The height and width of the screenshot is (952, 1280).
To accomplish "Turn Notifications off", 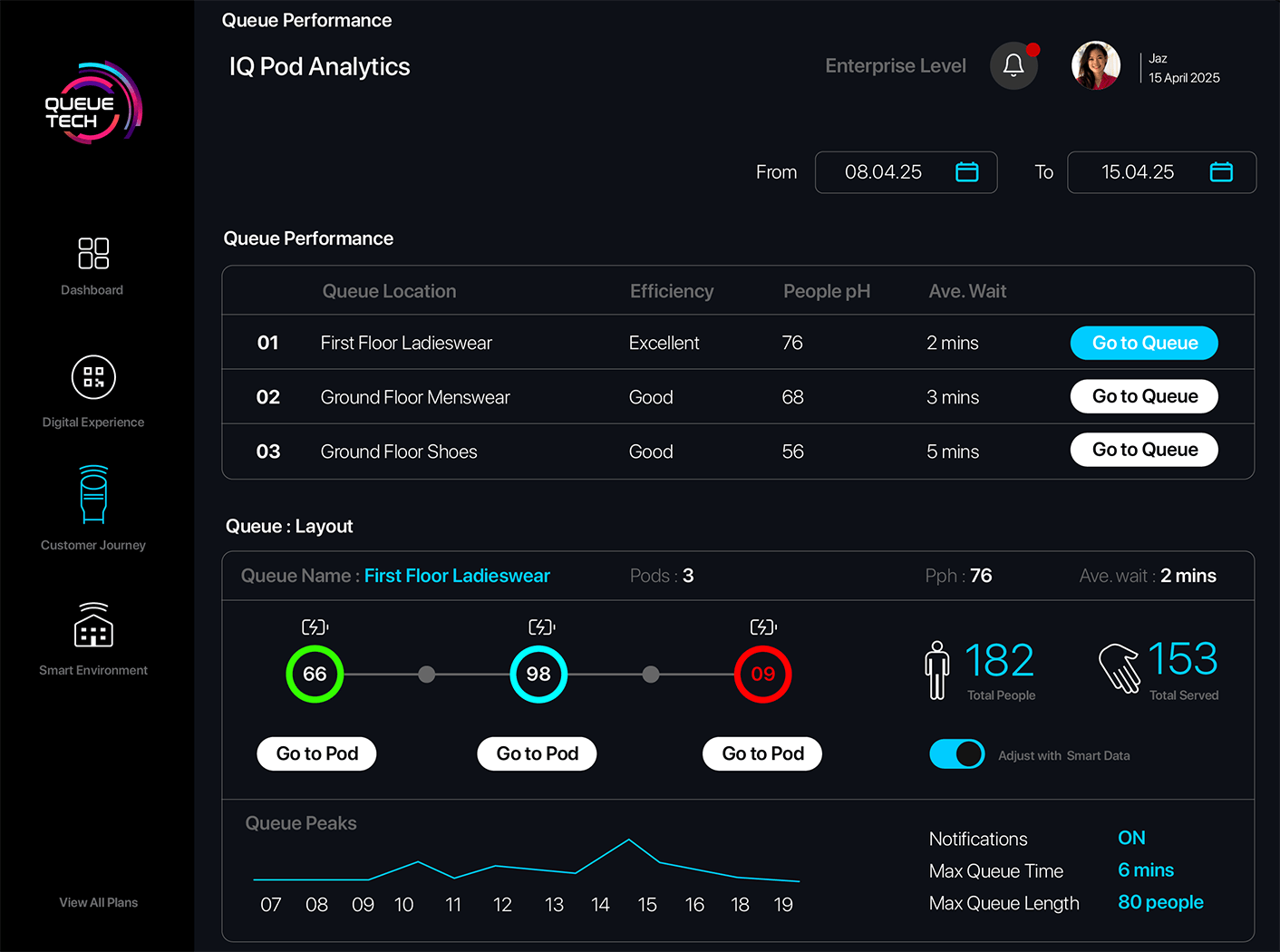I will (1131, 838).
